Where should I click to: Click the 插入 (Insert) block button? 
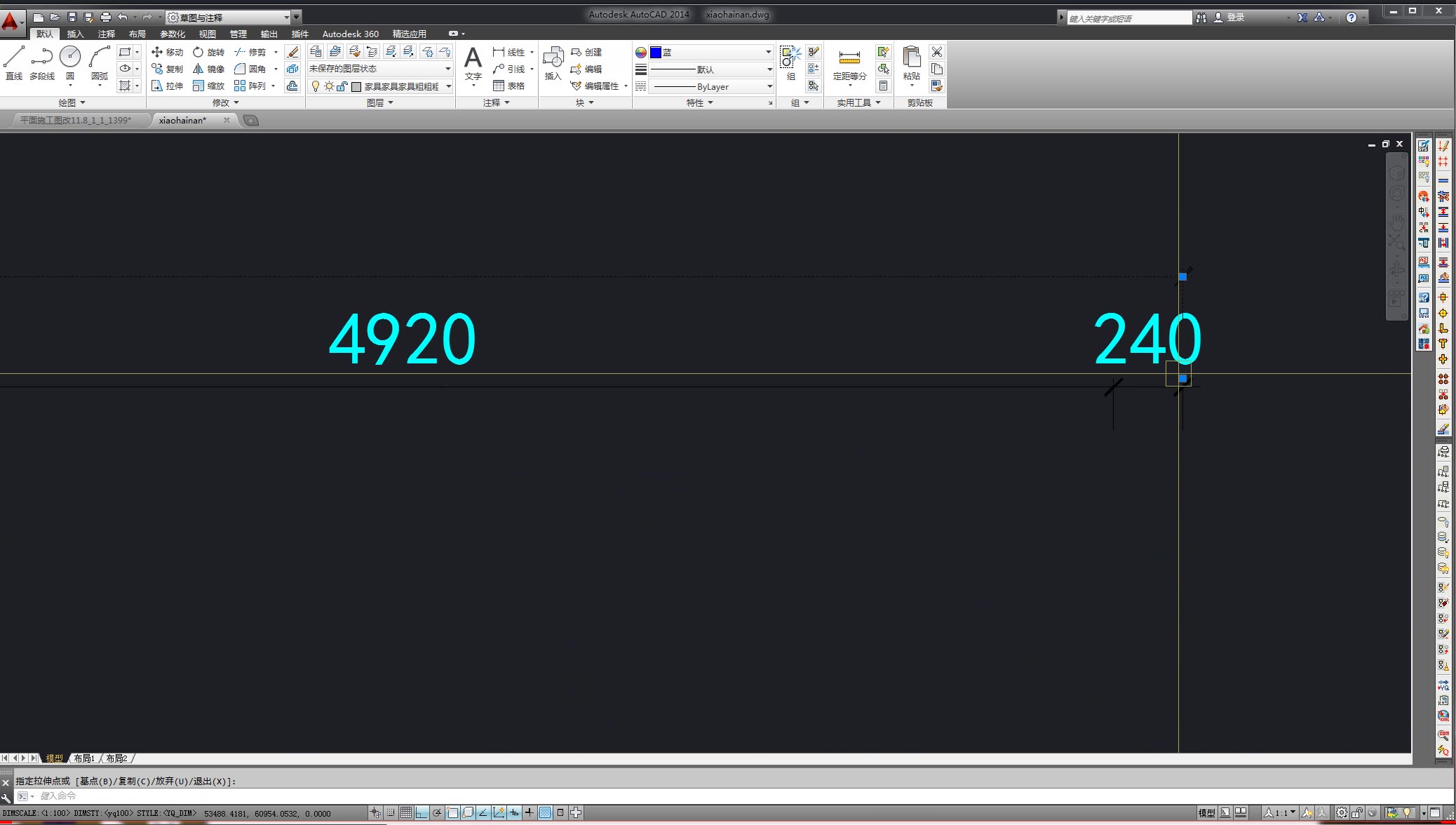(x=553, y=63)
